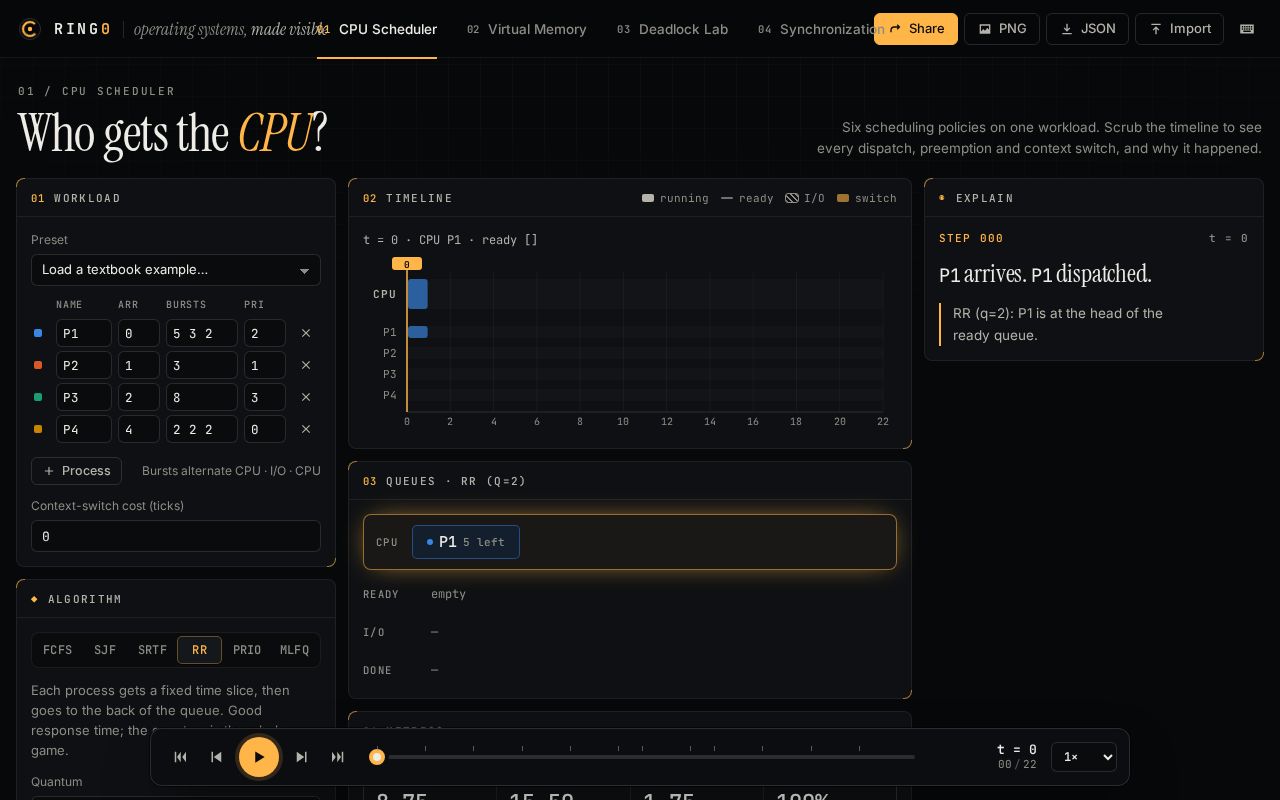
Task: Switch to the Virtual Memory tab
Action: (x=527, y=29)
